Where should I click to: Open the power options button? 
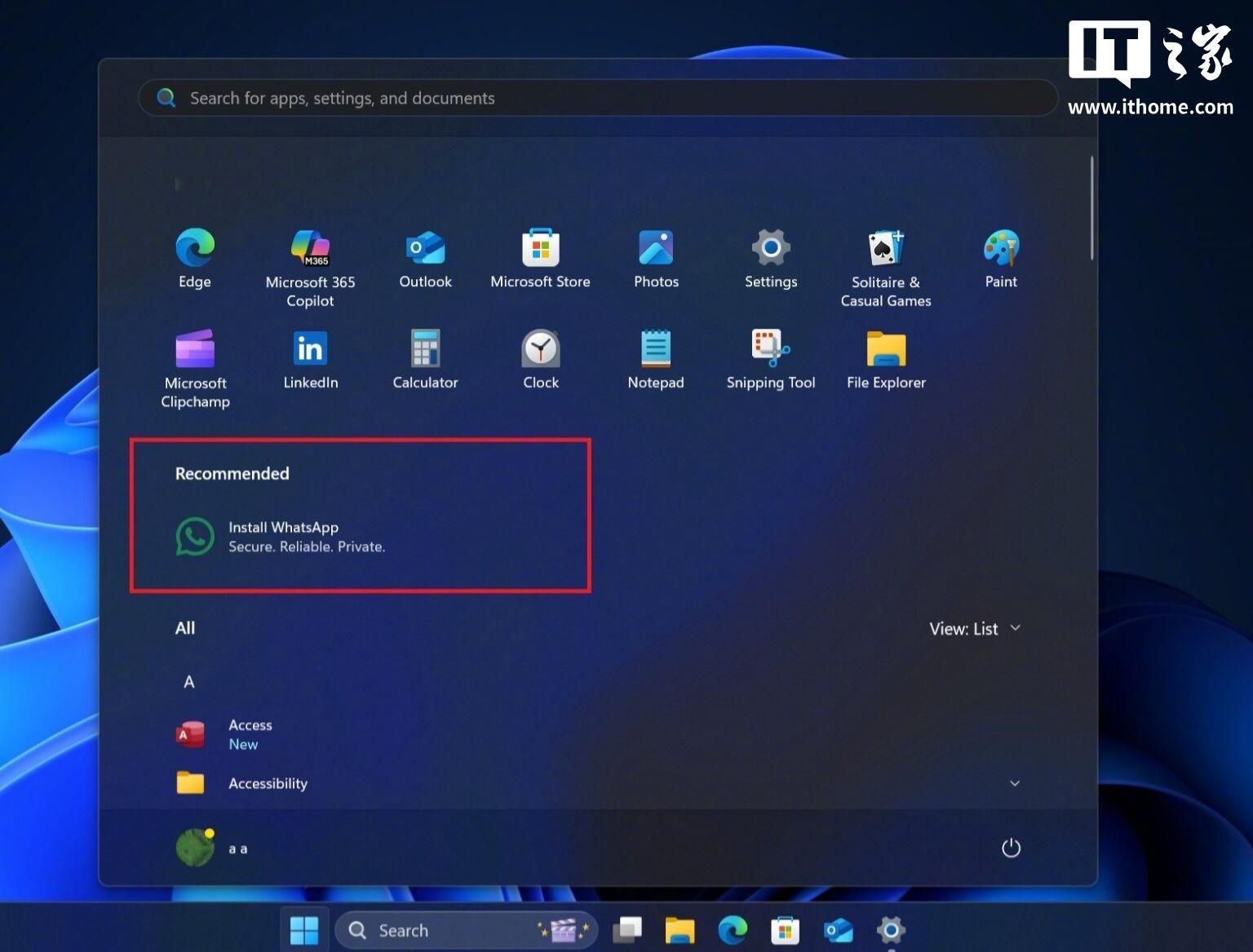coord(1011,848)
